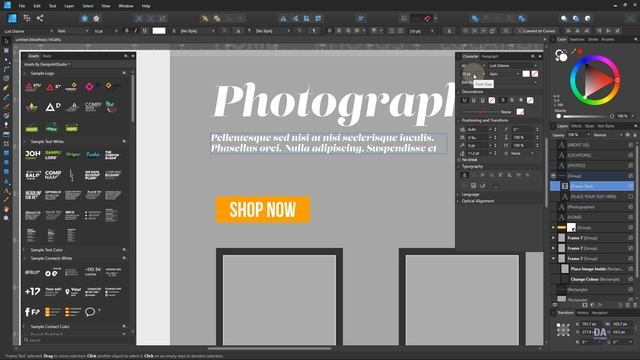
Task: Click the JOH sample text asset thumbnail
Action: (x=33, y=154)
